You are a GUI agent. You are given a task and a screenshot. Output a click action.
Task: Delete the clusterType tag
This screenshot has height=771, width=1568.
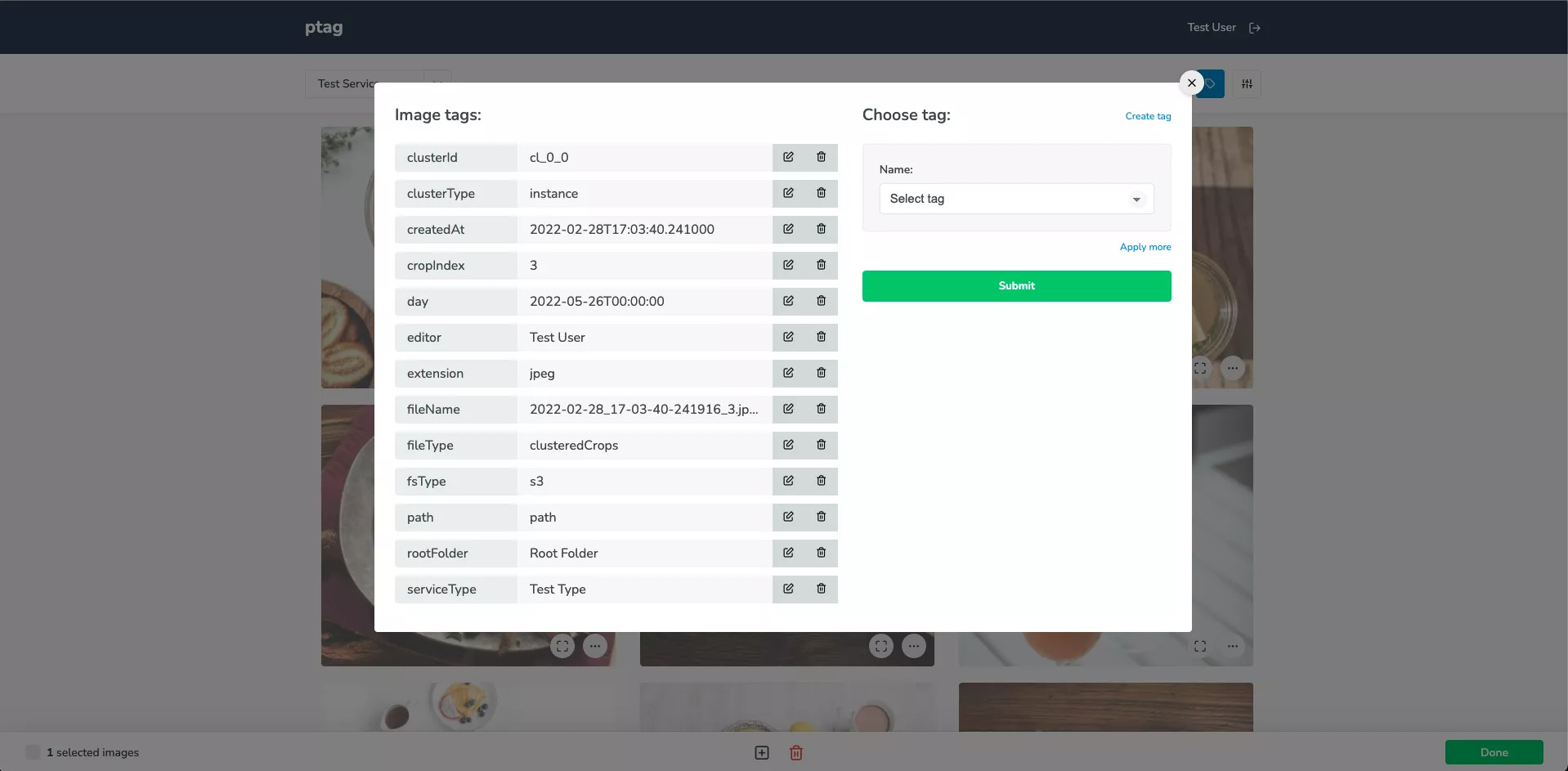pyautogui.click(x=821, y=193)
